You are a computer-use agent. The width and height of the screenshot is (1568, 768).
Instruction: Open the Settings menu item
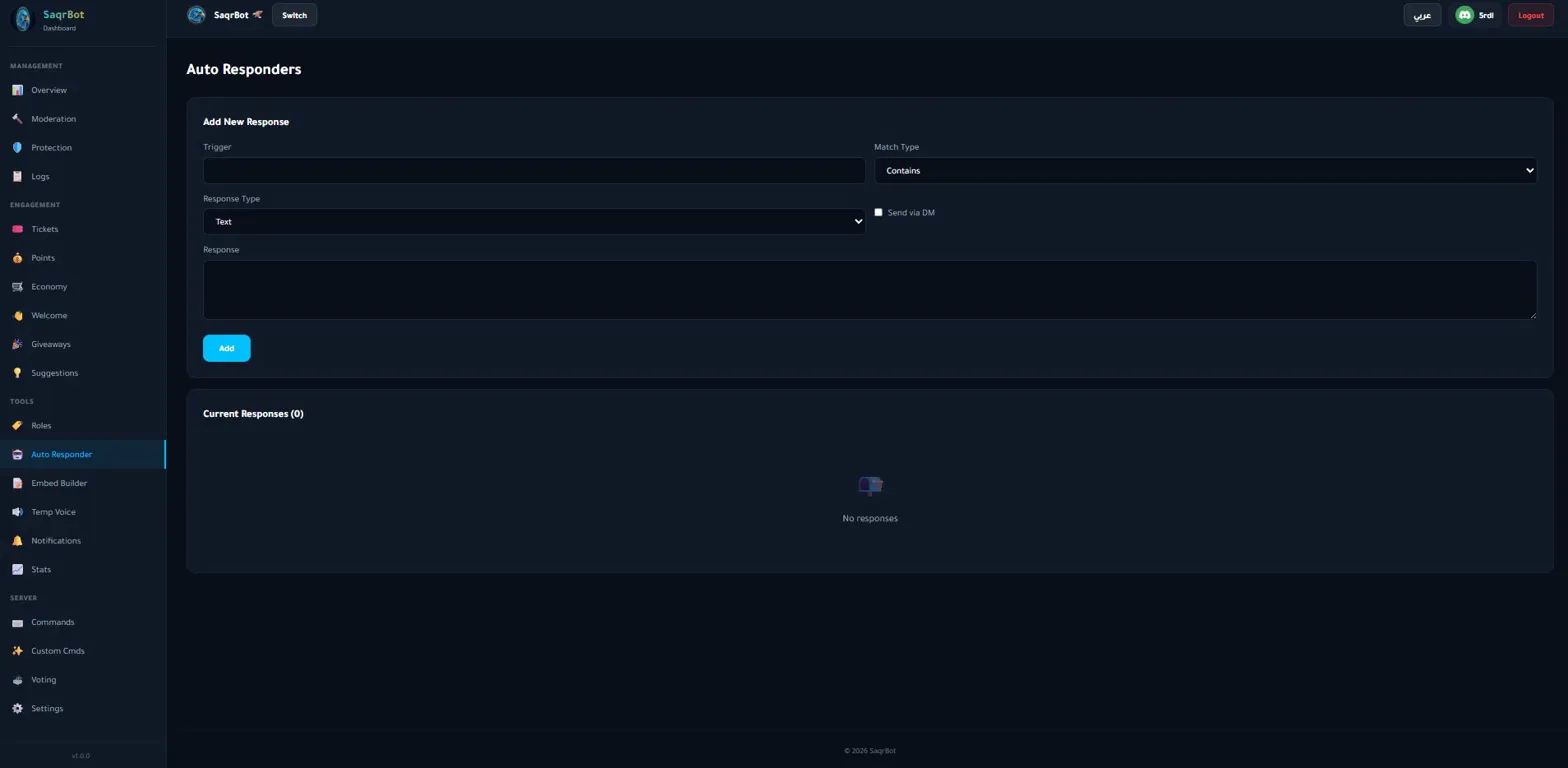coord(83,709)
